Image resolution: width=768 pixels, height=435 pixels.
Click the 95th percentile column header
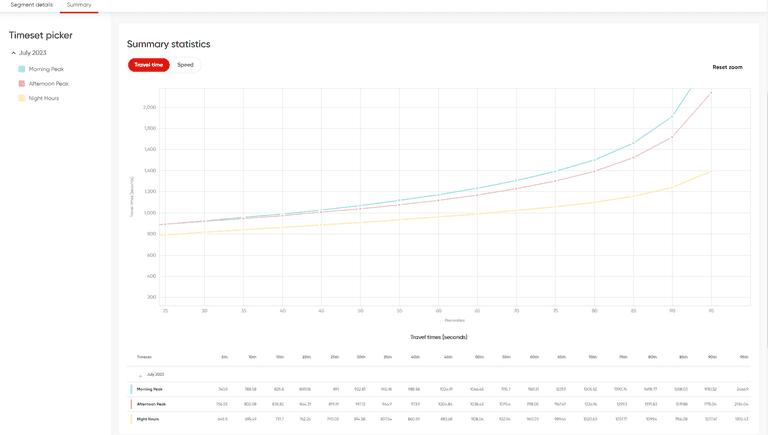point(743,356)
